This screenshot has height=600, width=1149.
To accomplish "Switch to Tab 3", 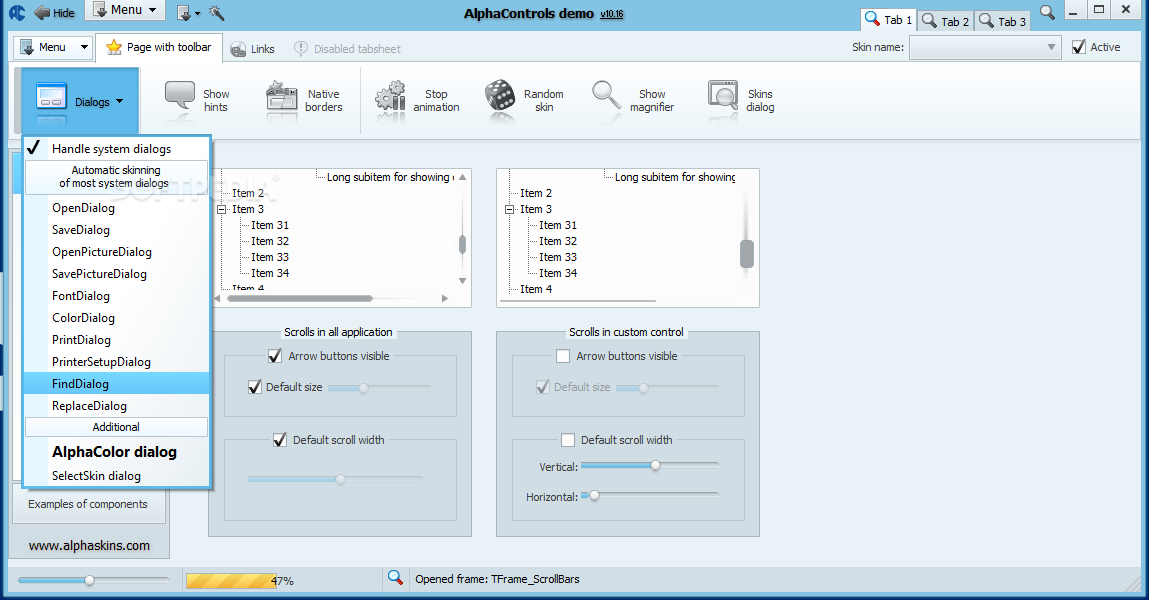I will click(x=1002, y=21).
